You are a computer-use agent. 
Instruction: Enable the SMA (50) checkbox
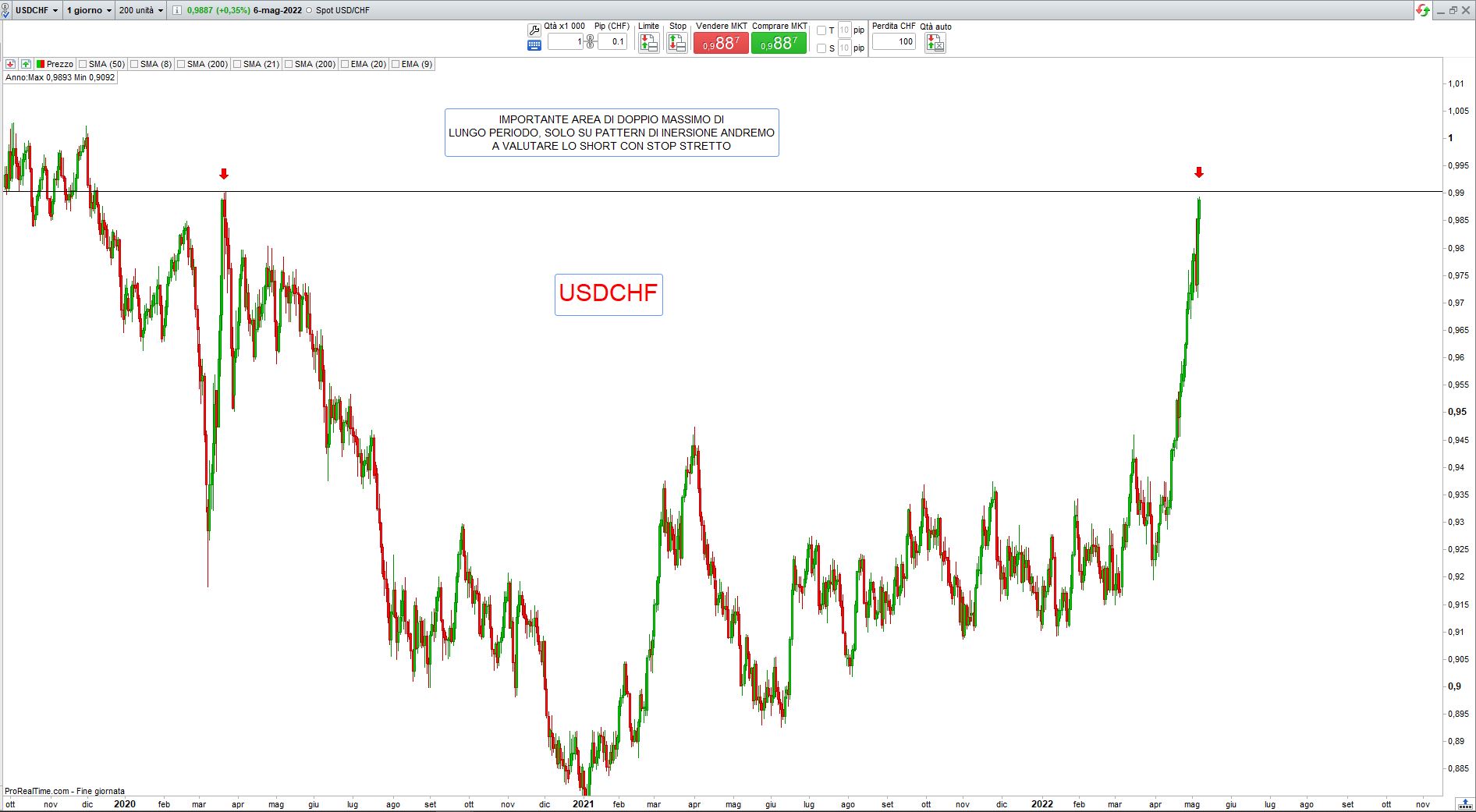pyautogui.click(x=83, y=64)
